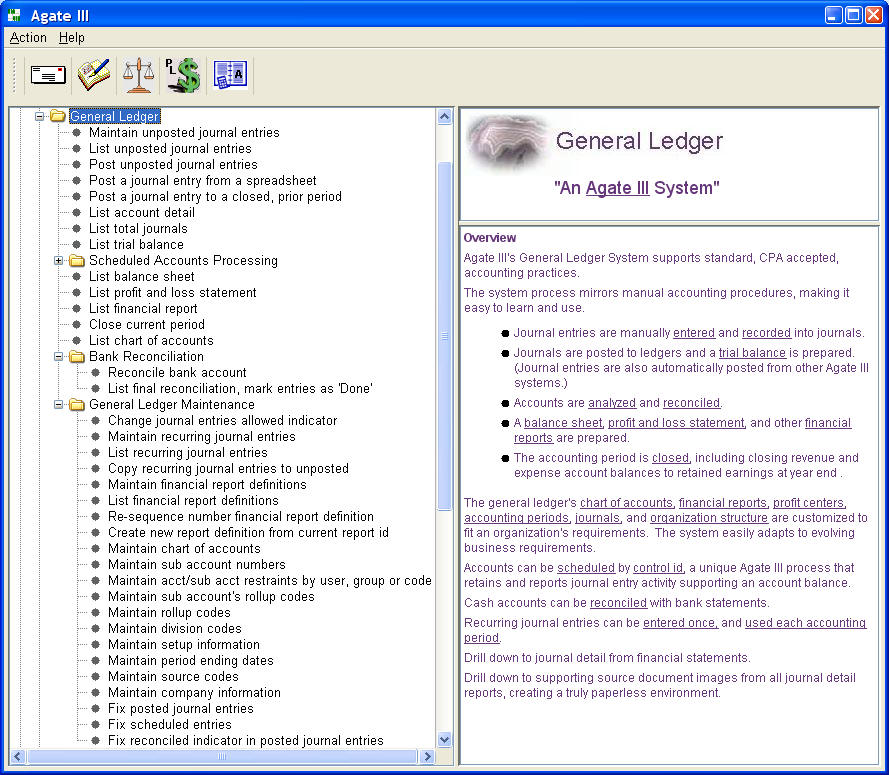
Task: Follow the 'entered once' link
Action: coord(680,622)
